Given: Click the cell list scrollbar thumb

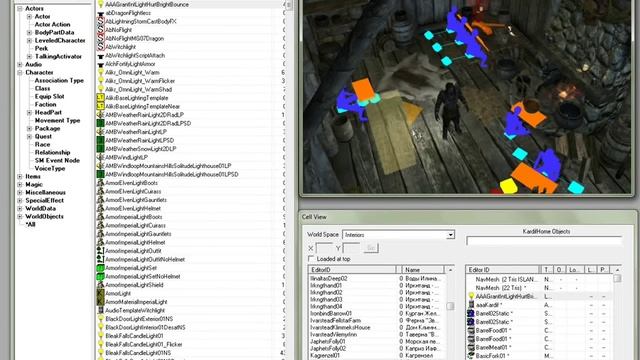Looking at the screenshot, I should coord(450,306).
